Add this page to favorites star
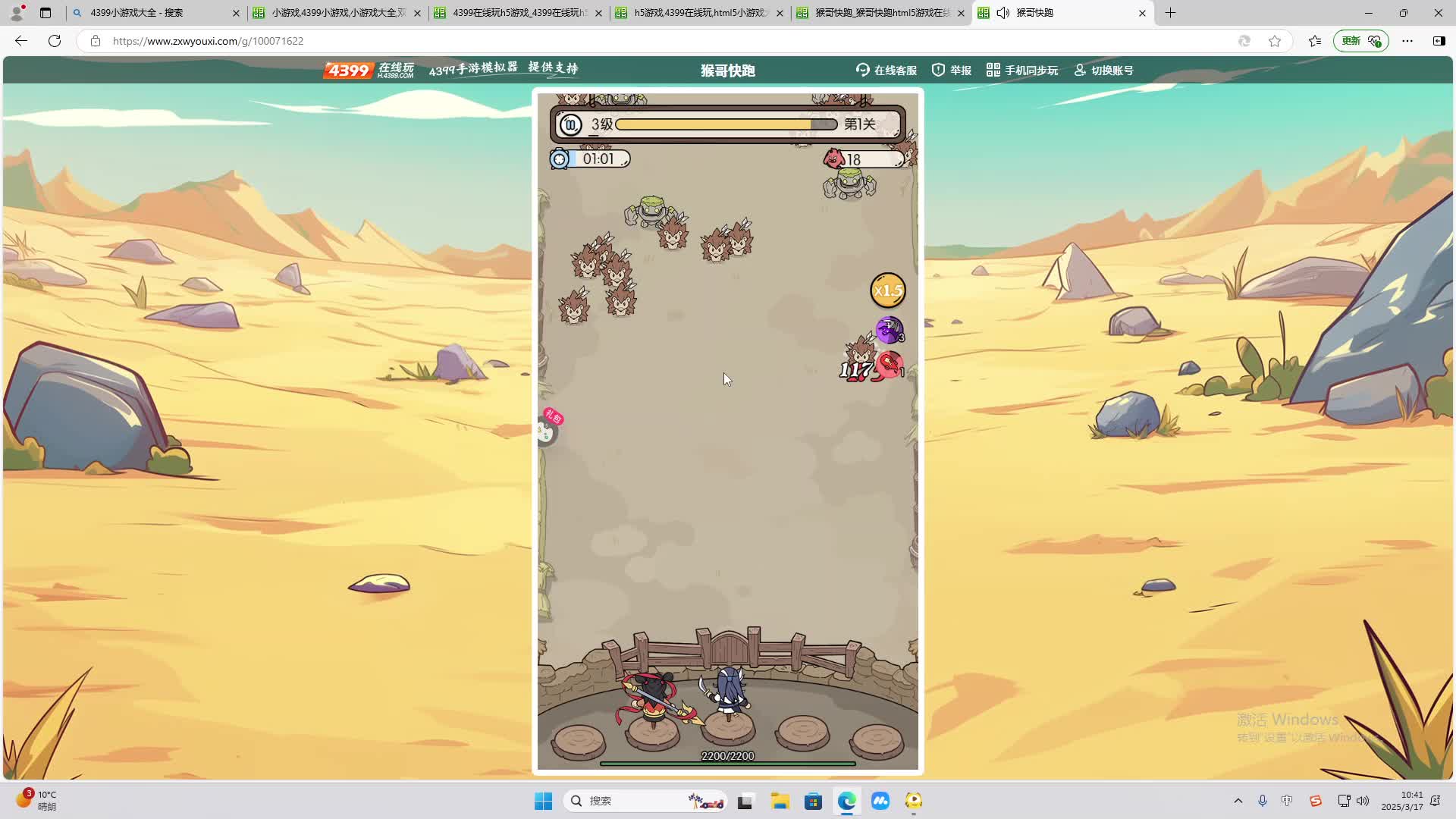Viewport: 1456px width, 819px height. click(x=1275, y=41)
